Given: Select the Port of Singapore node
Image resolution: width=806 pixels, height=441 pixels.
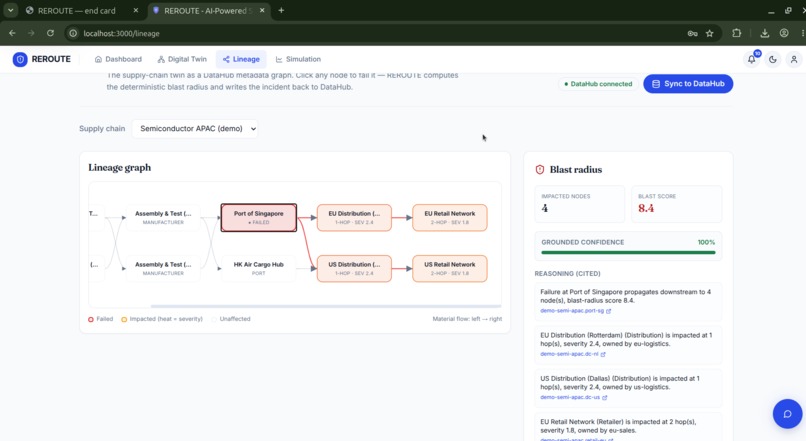Looking at the screenshot, I should (259, 217).
